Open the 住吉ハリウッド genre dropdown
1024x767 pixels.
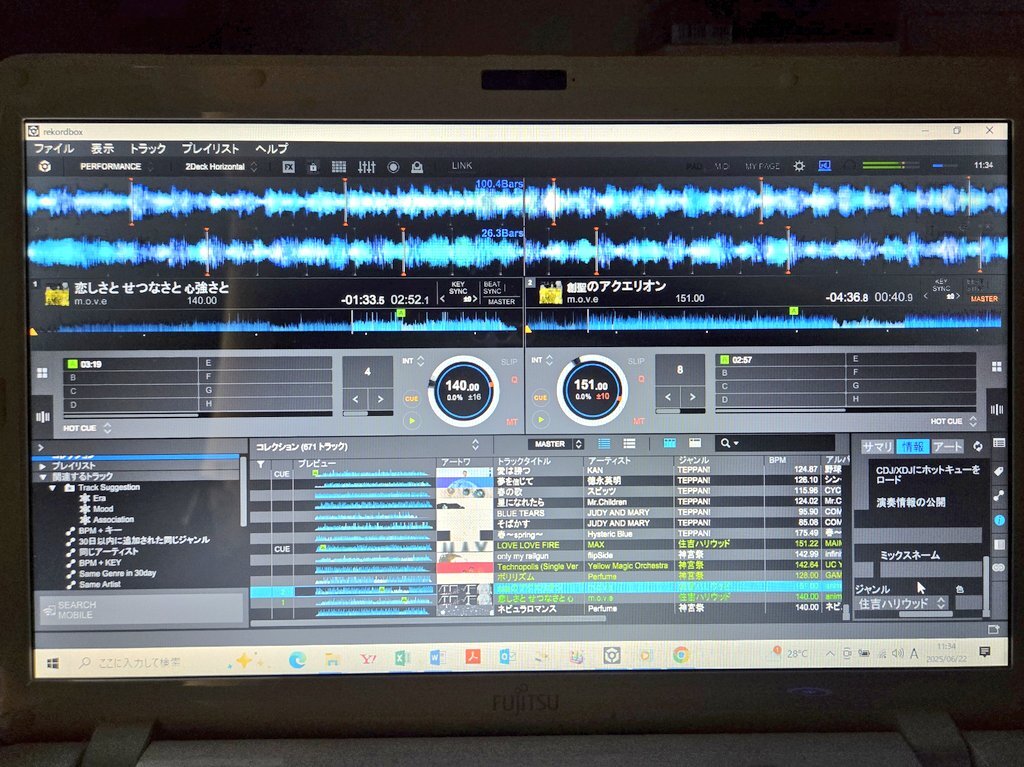903,604
